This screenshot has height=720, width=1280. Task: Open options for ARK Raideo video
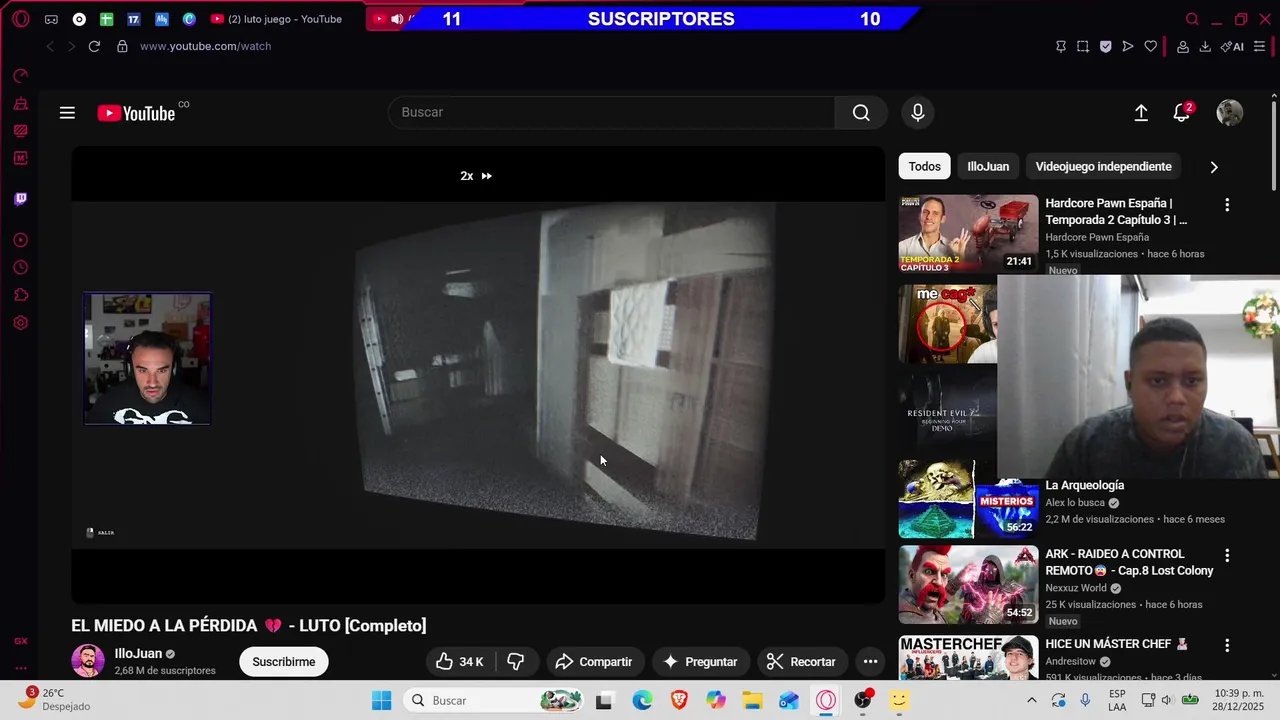pyautogui.click(x=1227, y=555)
